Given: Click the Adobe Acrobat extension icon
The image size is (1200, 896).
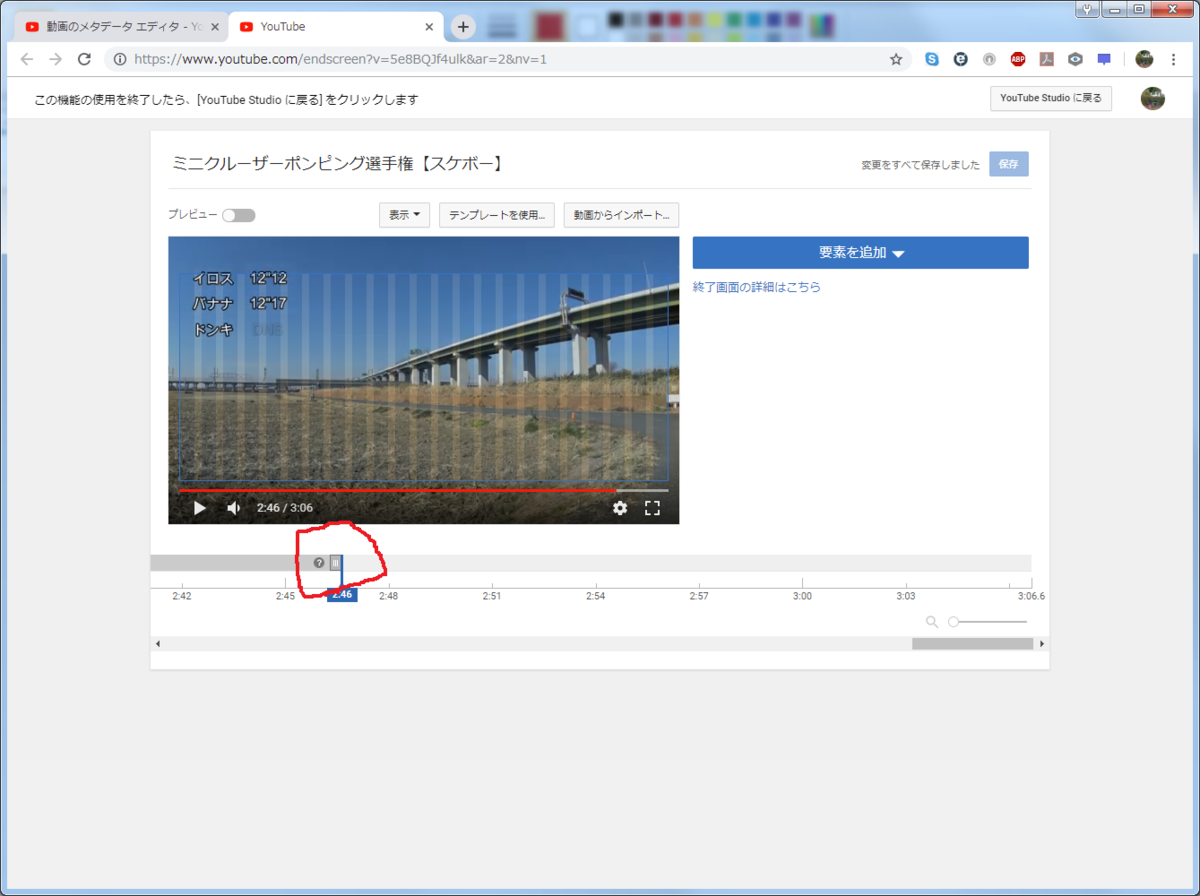Looking at the screenshot, I should (x=1046, y=59).
